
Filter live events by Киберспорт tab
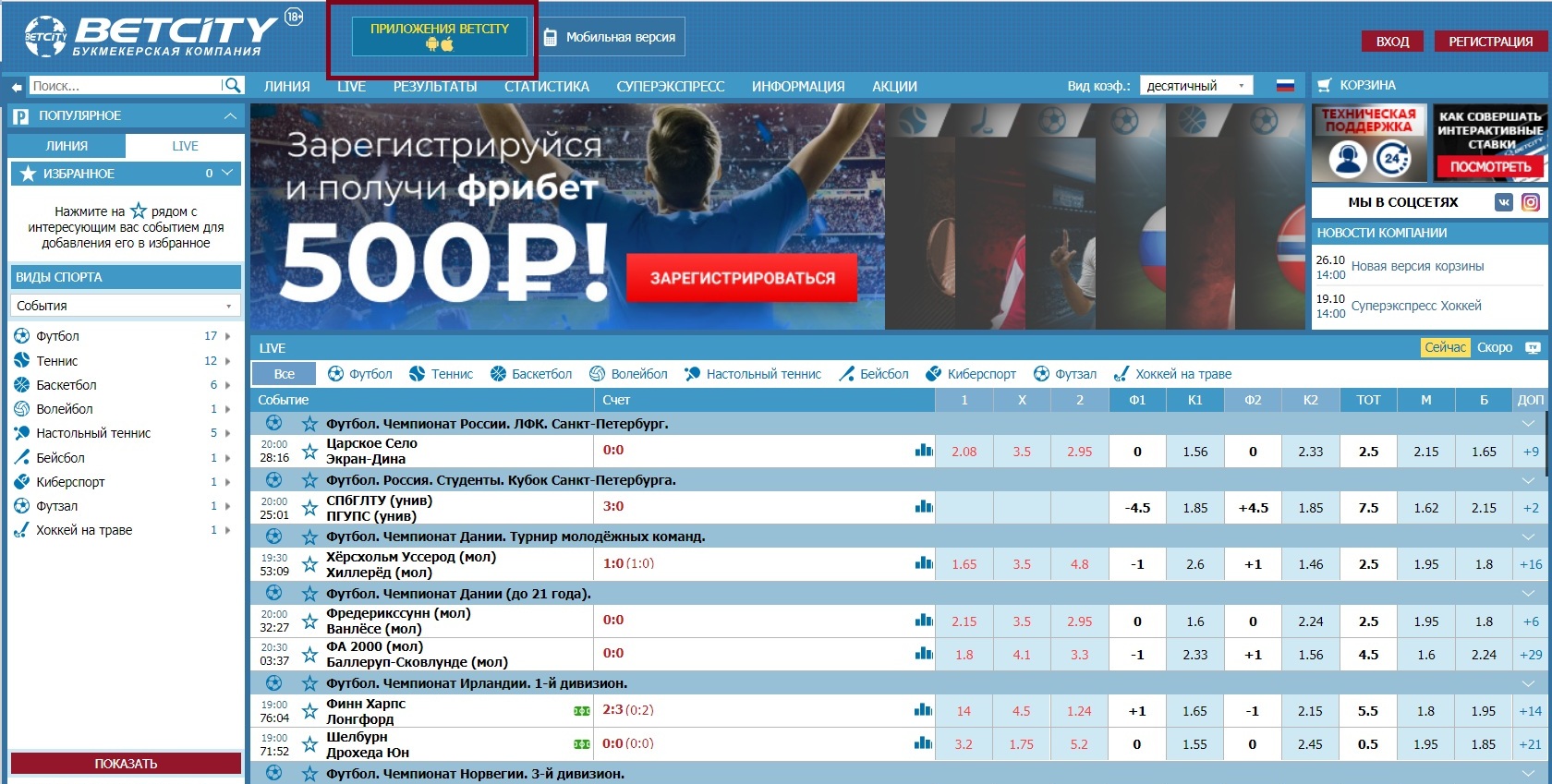971,374
